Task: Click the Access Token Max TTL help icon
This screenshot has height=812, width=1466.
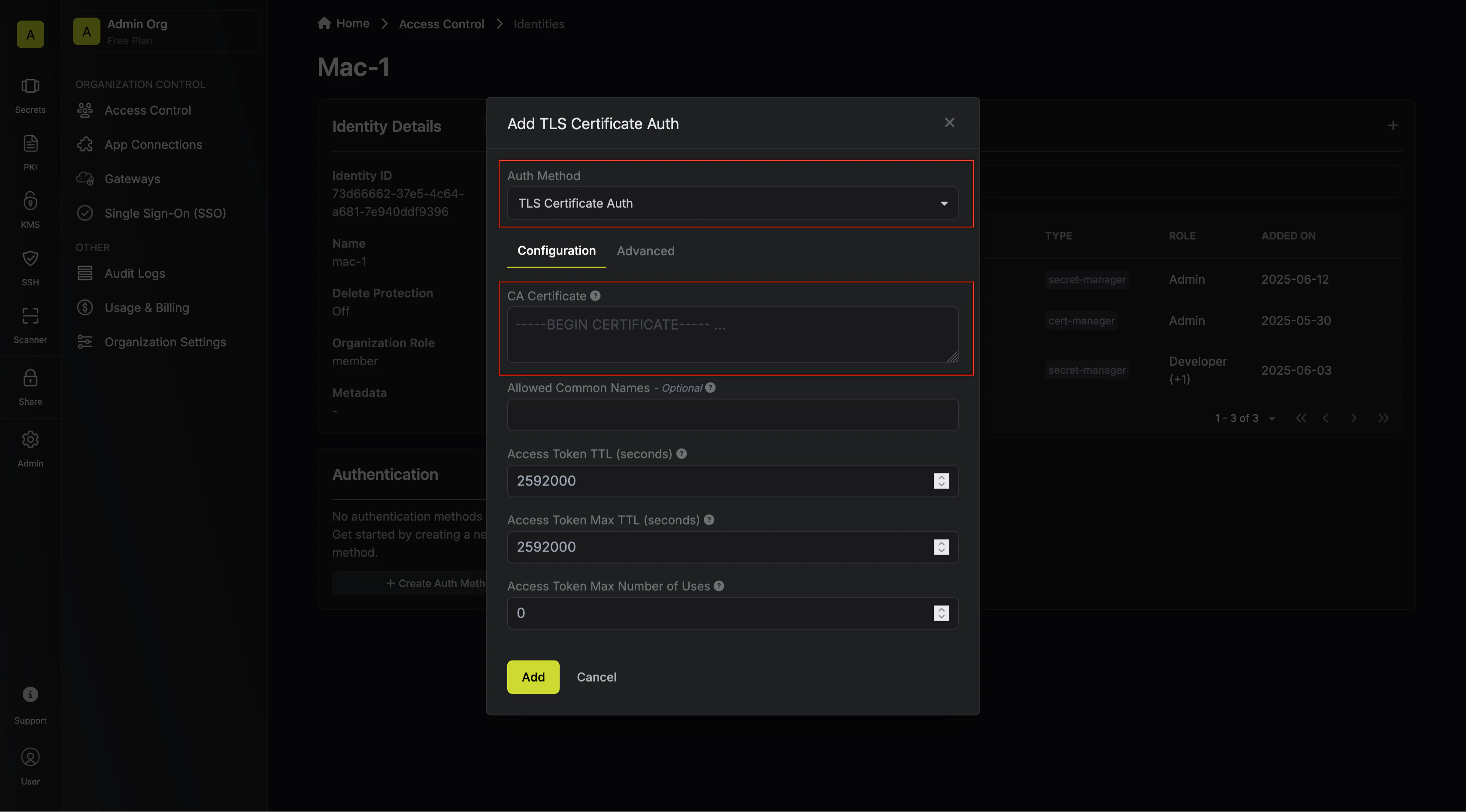Action: tap(709, 520)
